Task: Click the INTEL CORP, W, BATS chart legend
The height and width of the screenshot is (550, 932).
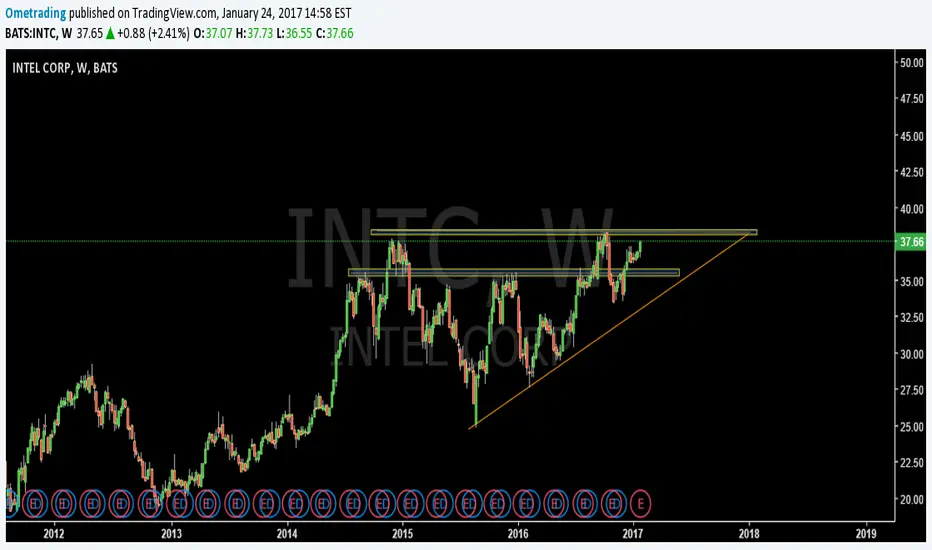Action: pyautogui.click(x=65, y=68)
